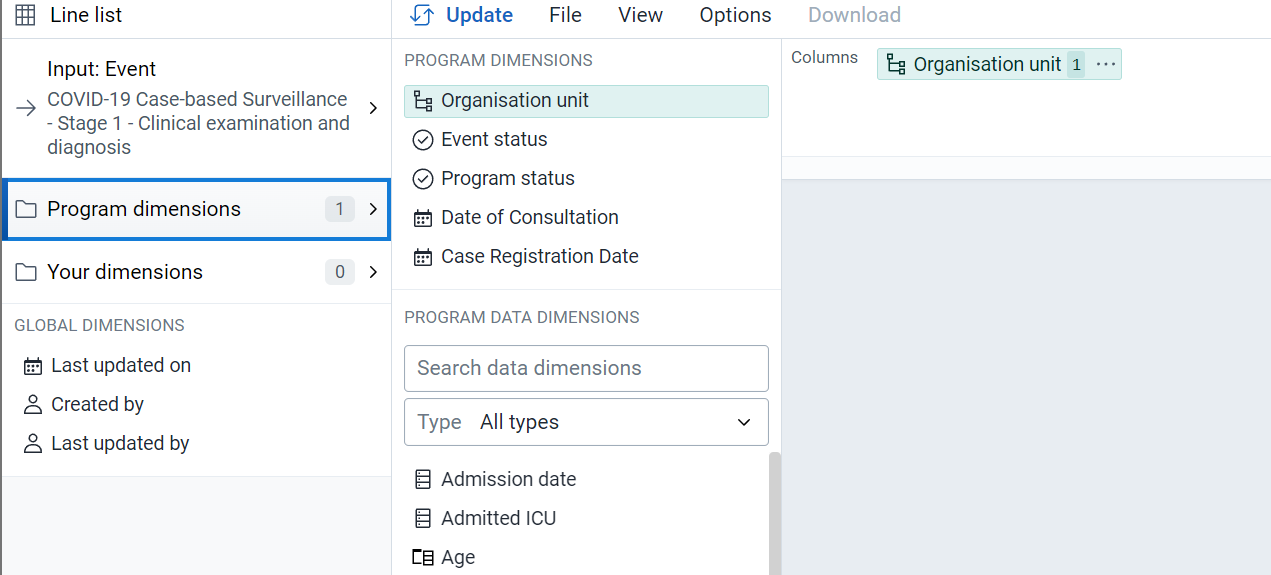This screenshot has width=1271, height=575.
Task: Open the Type All types dropdown
Action: pyautogui.click(x=586, y=422)
